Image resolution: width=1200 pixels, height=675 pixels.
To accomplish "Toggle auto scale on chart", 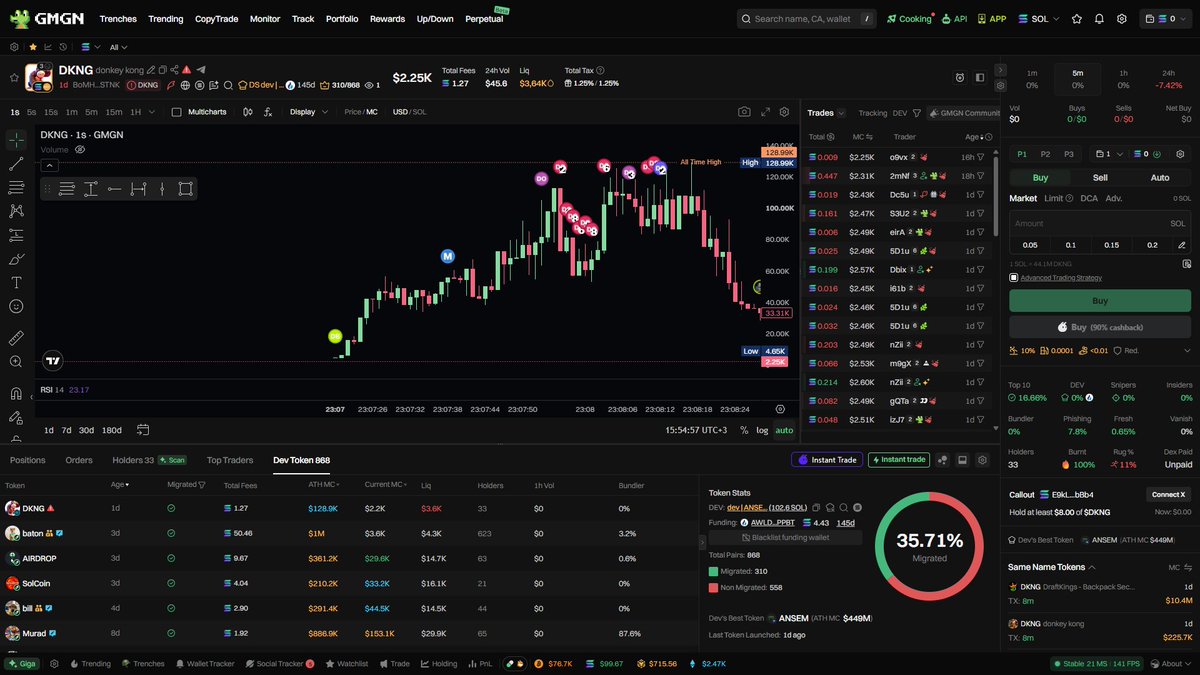I will (784, 430).
